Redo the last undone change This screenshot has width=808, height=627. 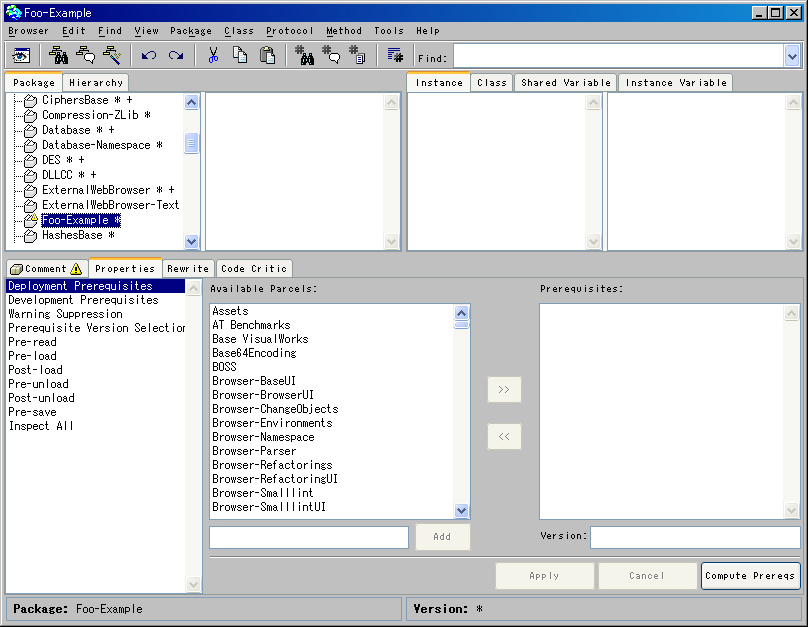point(176,55)
